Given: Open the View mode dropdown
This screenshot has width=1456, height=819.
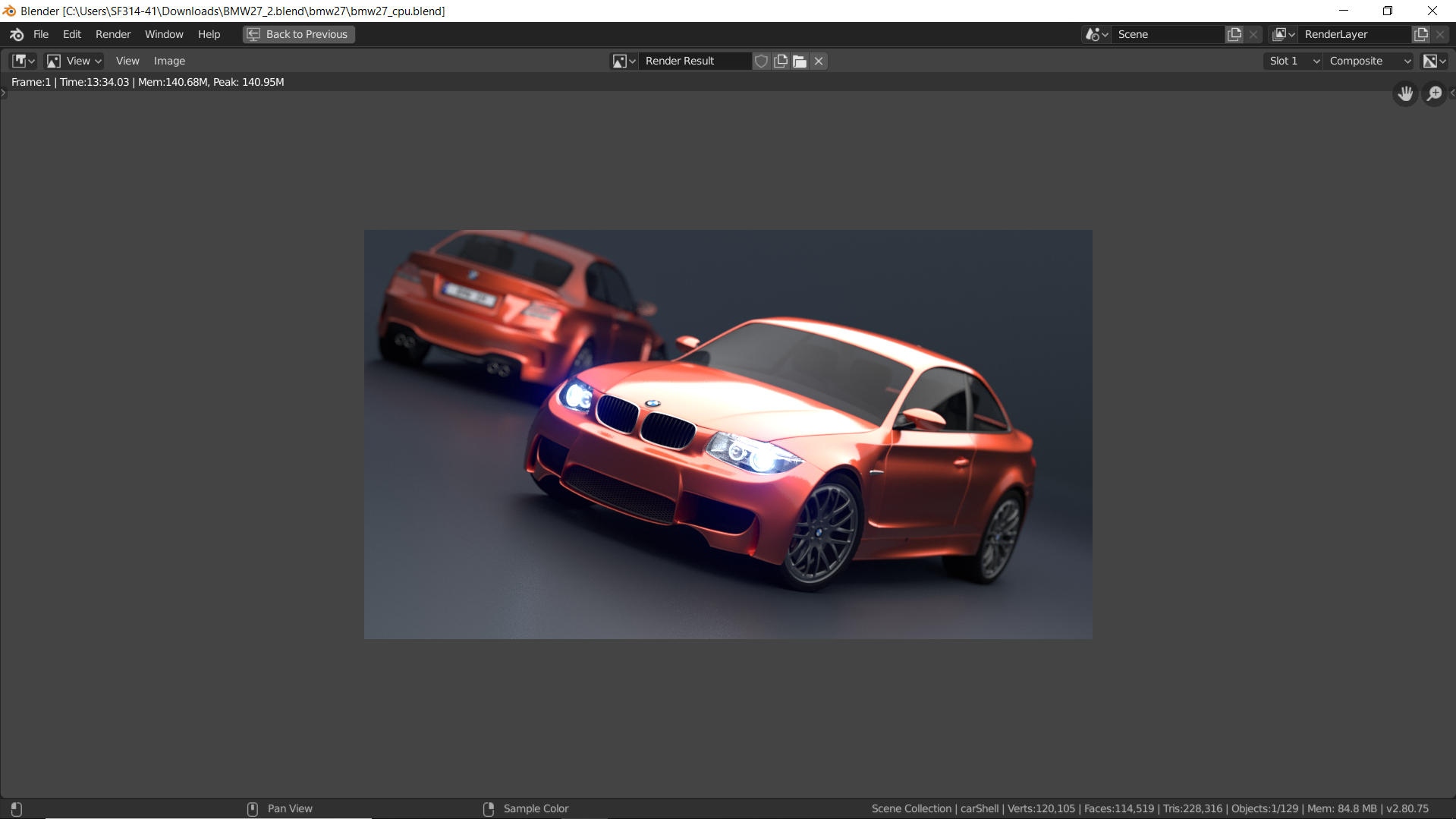Looking at the screenshot, I should pos(74,61).
